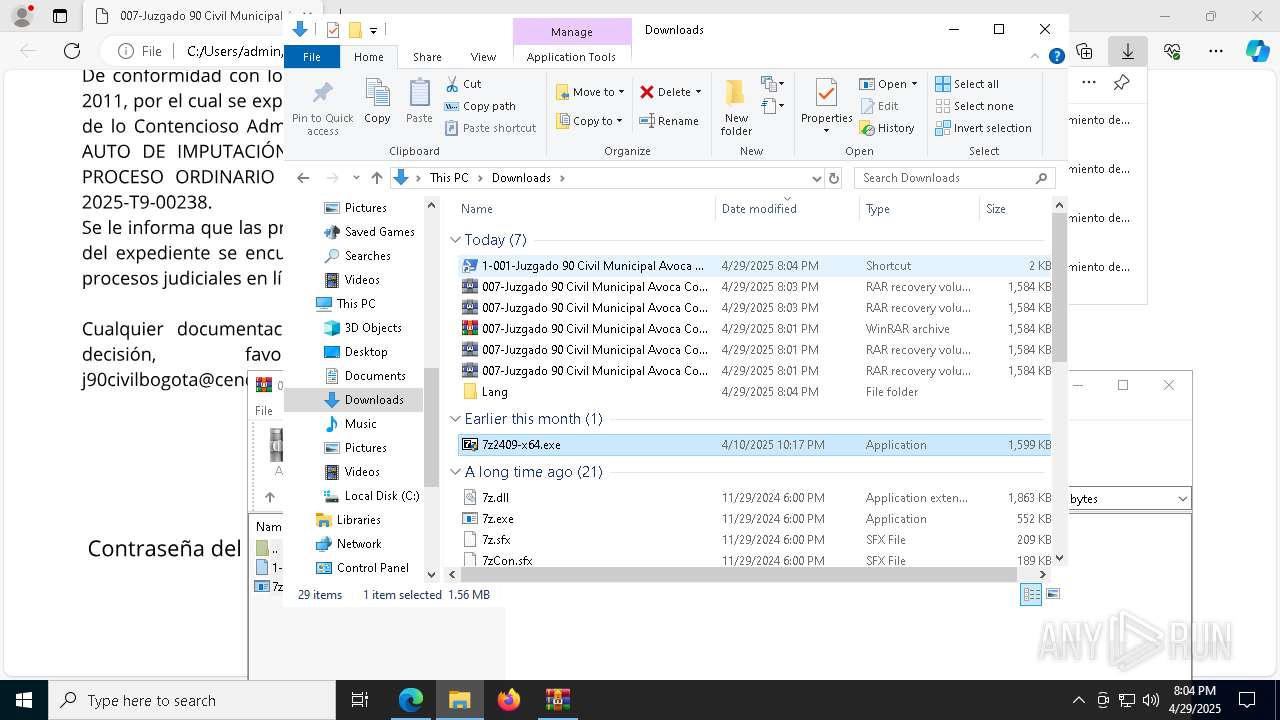
Task: Click Edge refresh page button
Action: (x=72, y=51)
